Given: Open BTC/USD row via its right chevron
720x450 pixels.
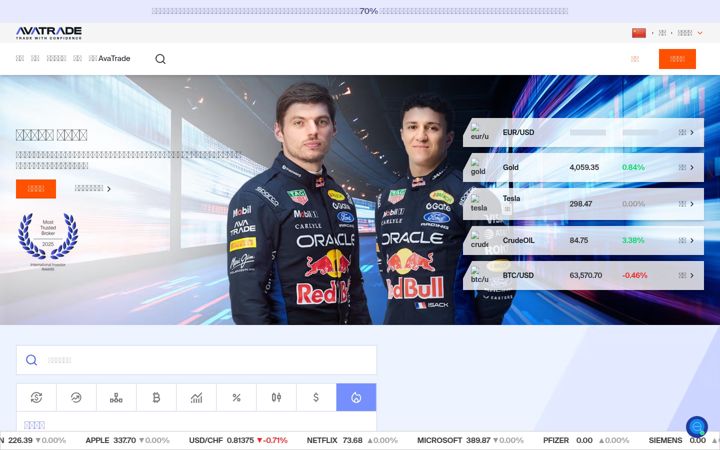Looking at the screenshot, I should click(x=692, y=276).
